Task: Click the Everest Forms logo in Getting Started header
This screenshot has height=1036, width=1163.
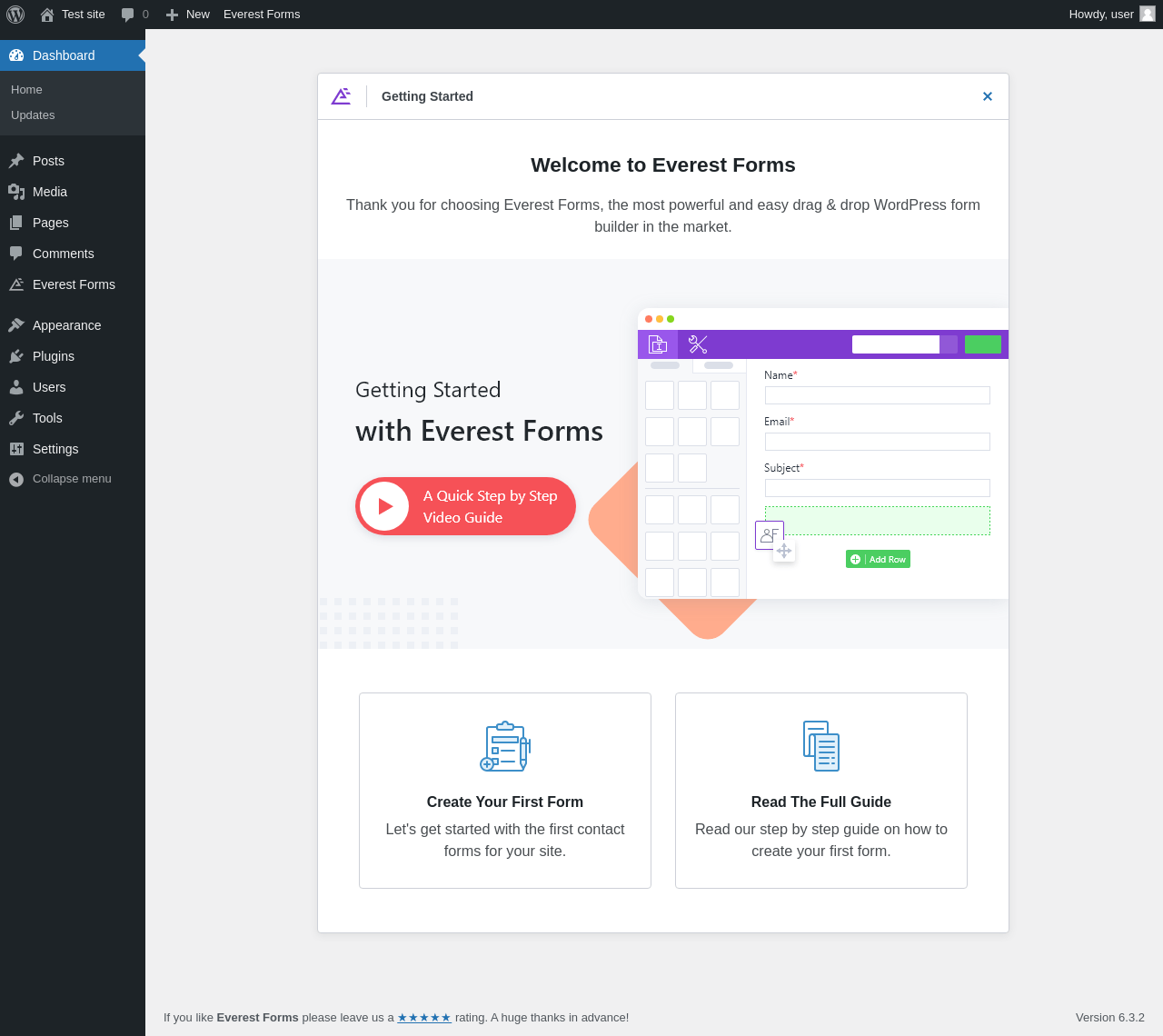Action: click(341, 96)
